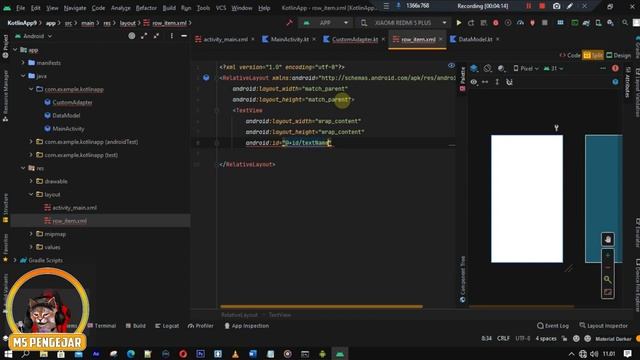The image size is (640, 360).
Task: Expand Gradle Scripts node
Action: coord(15,260)
